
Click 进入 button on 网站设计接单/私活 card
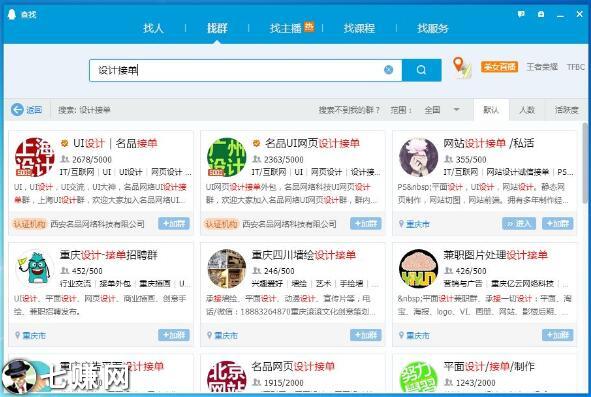pos(519,224)
